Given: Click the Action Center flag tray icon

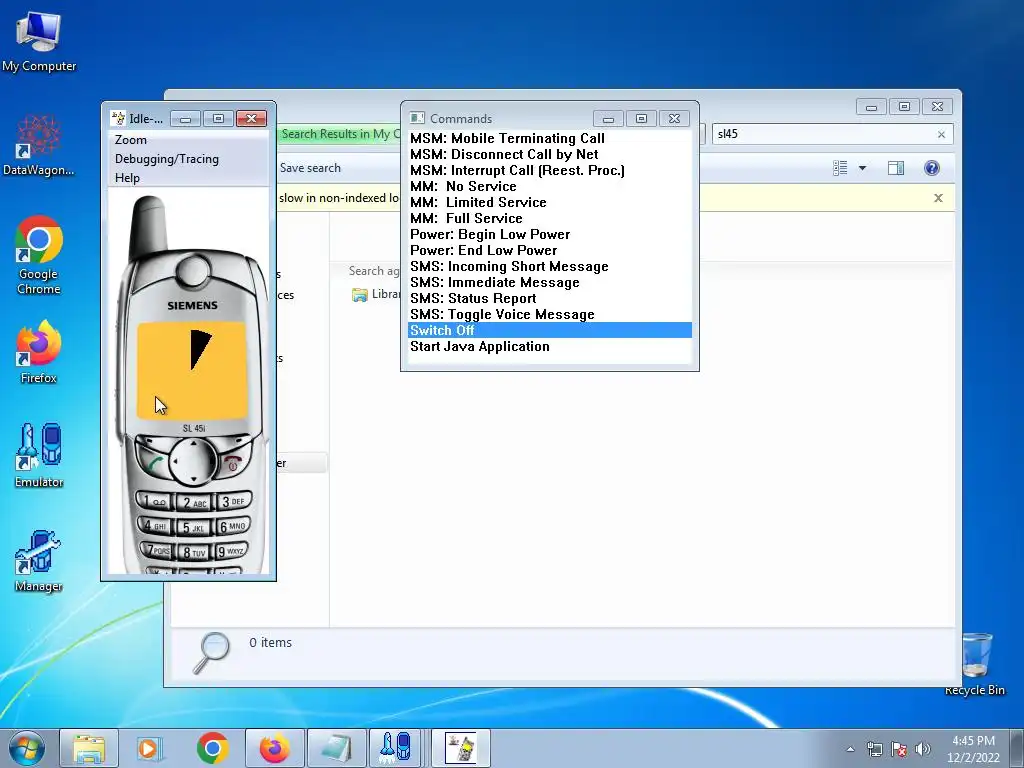Looking at the screenshot, I should point(899,749).
